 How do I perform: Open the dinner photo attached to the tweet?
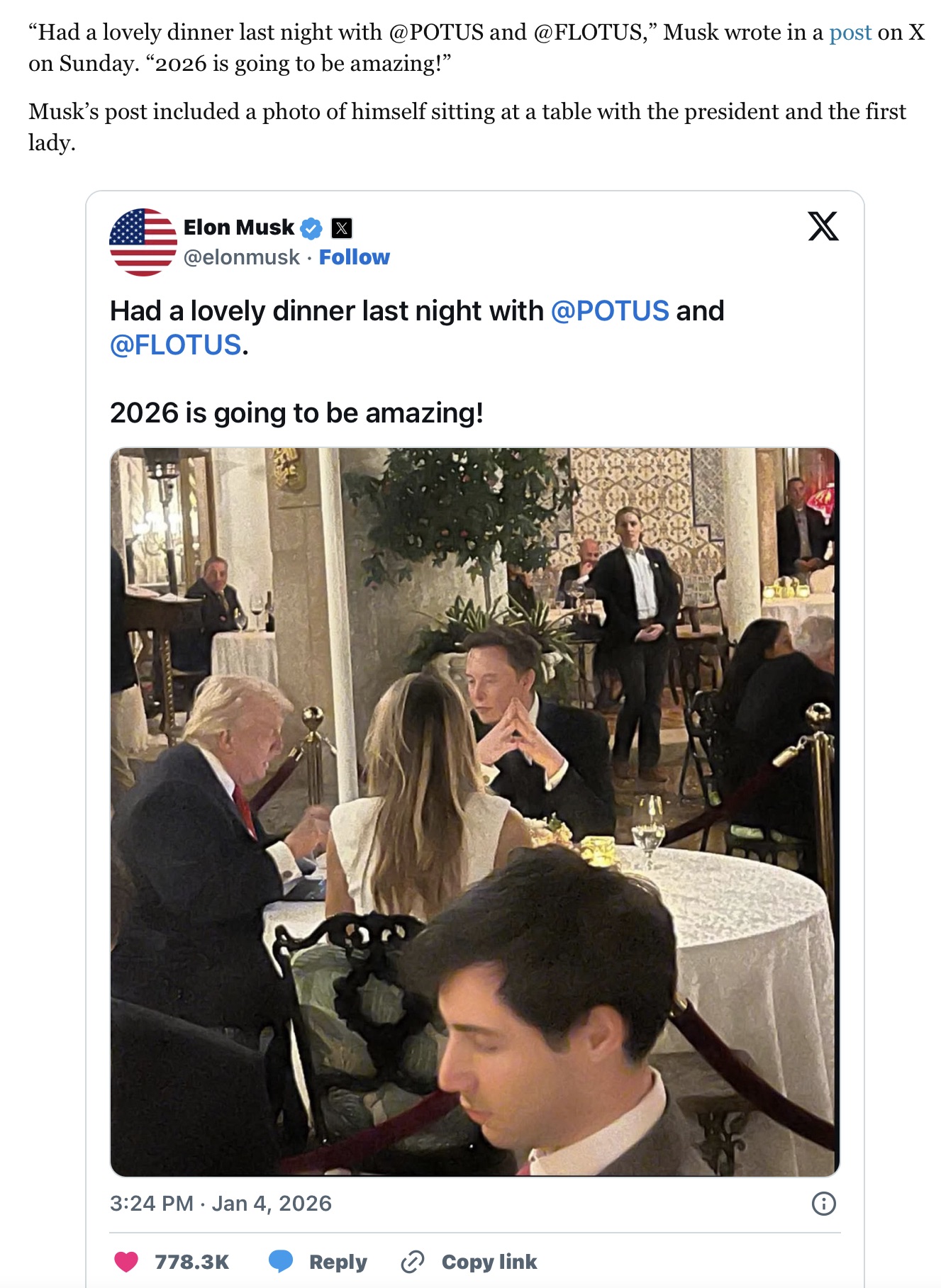(x=473, y=815)
